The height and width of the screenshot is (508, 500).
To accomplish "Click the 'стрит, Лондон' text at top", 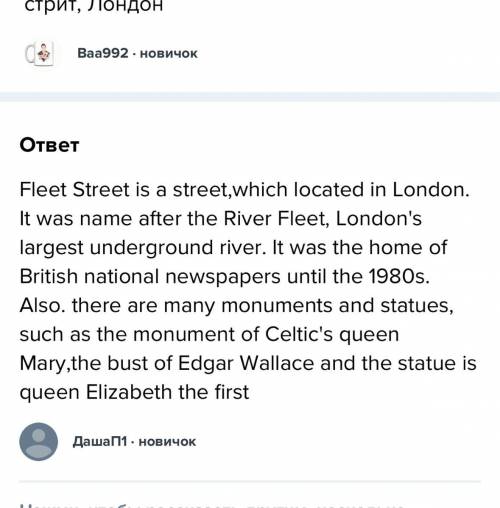I will (94, 6).
